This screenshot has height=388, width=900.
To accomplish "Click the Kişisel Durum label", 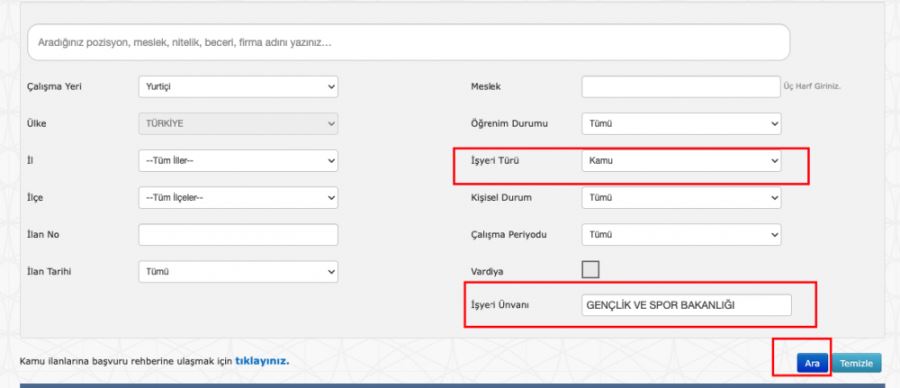I will (501, 197).
